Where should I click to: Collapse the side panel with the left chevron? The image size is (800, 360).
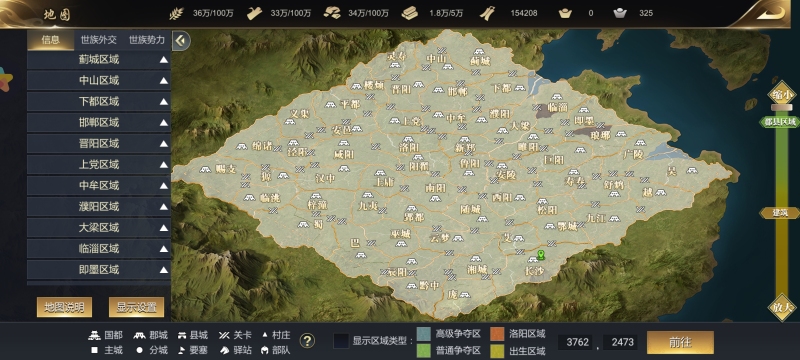(x=181, y=40)
